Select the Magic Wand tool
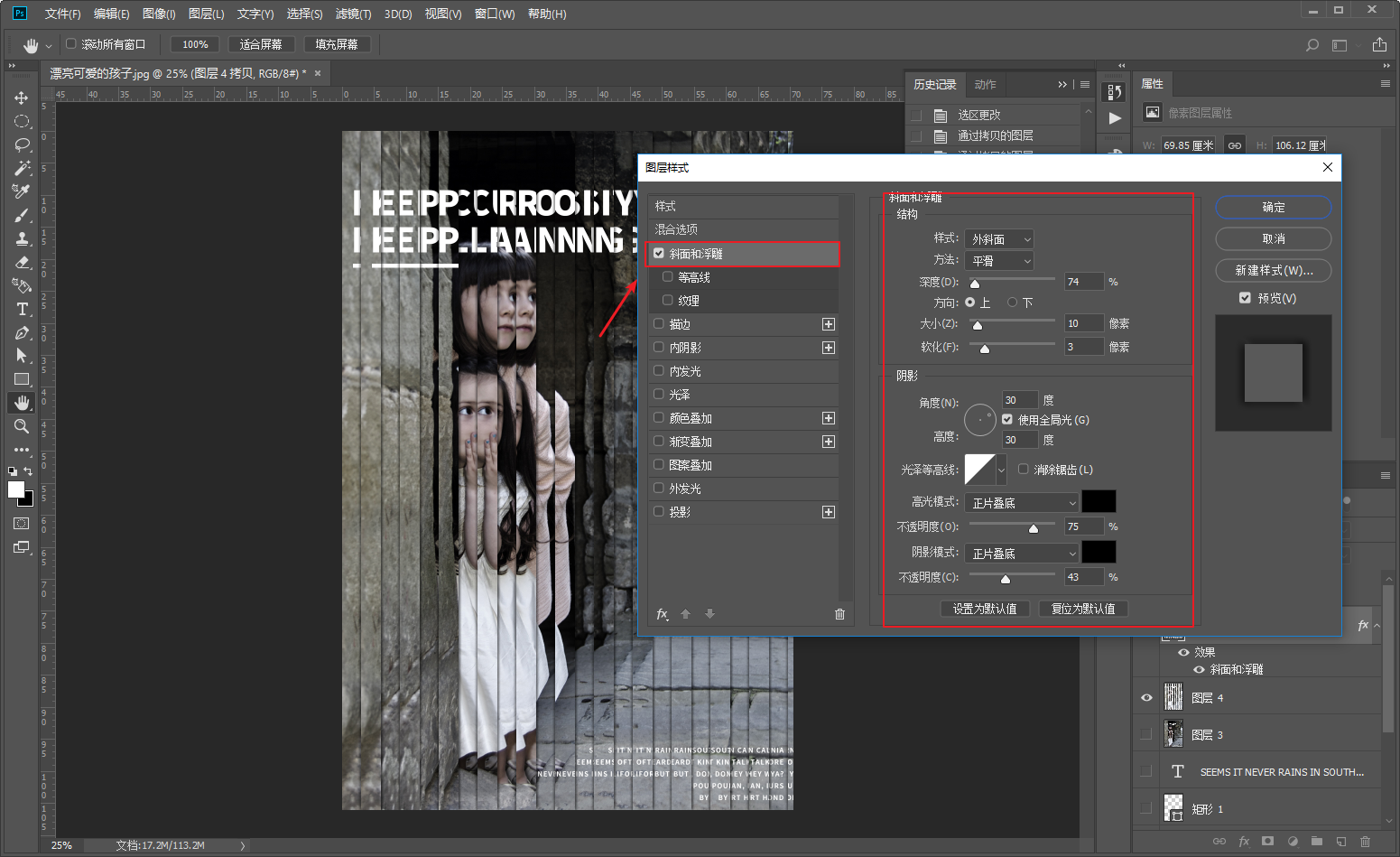This screenshot has width=1400, height=857. tap(22, 168)
